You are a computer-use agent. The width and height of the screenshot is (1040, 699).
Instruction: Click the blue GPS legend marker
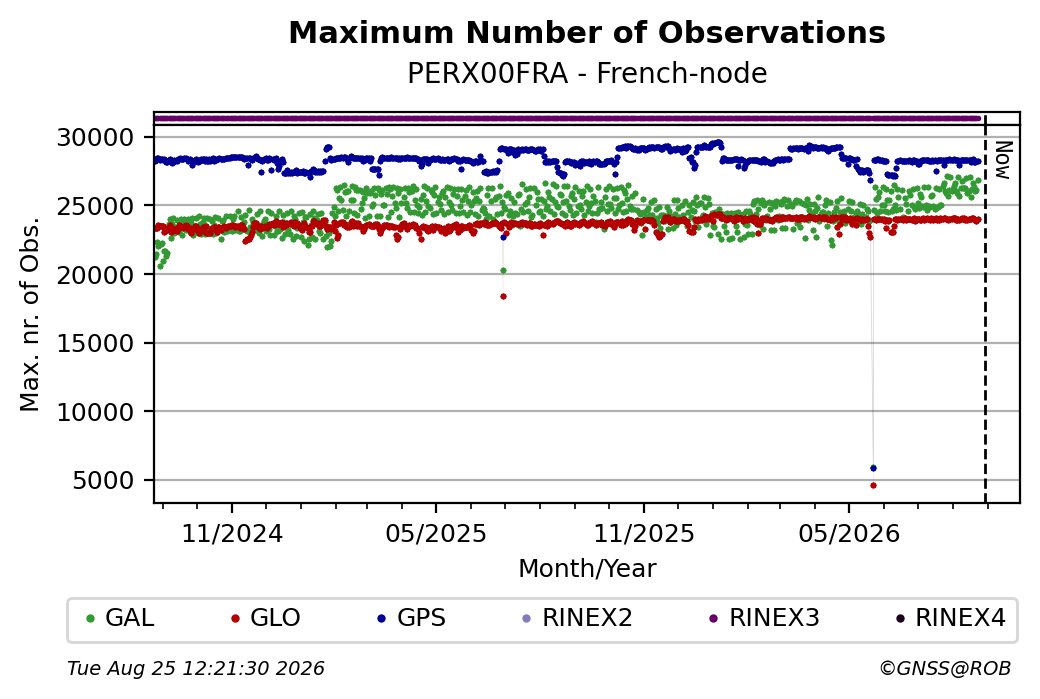pos(381,619)
